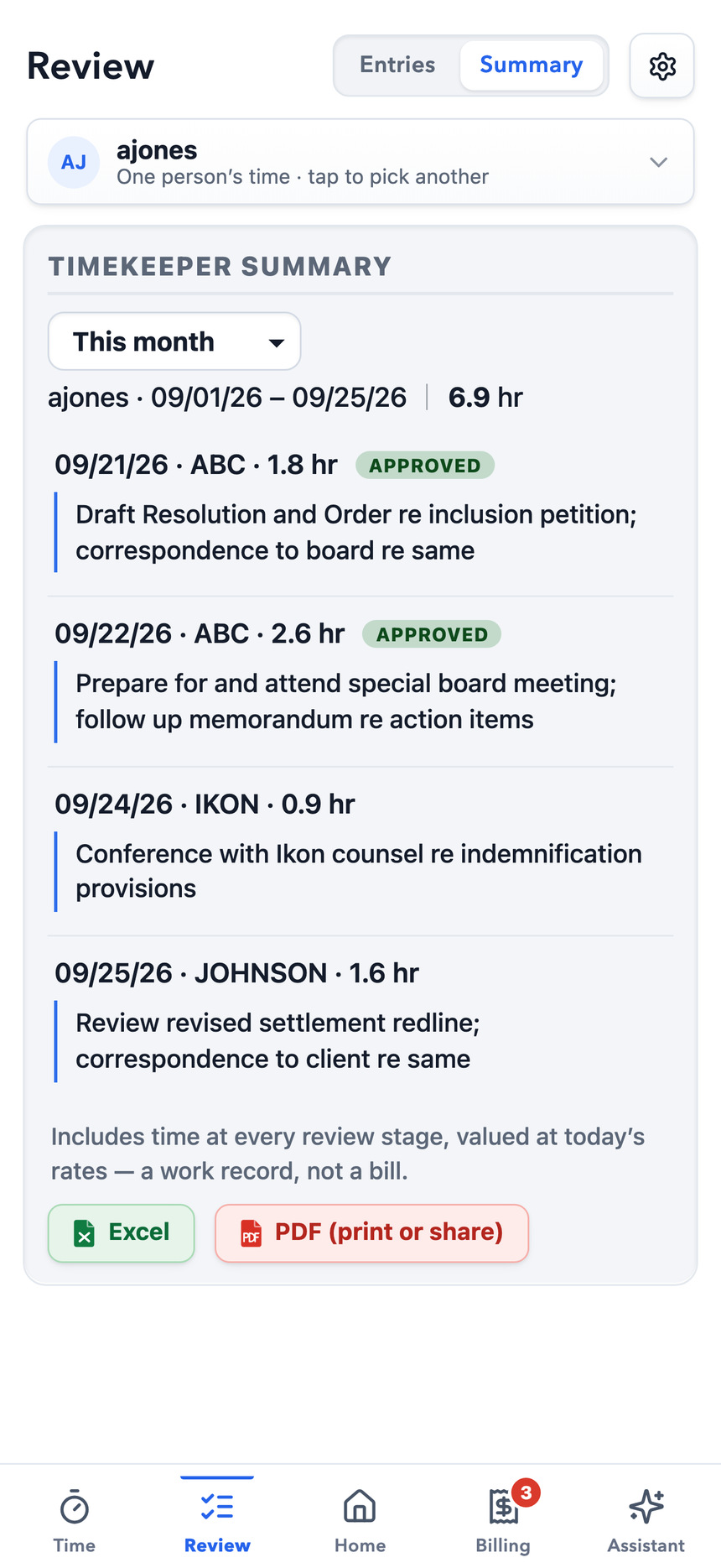The height and width of the screenshot is (1568, 721).
Task: Expand the ajones person picker chevron
Action: pos(659,162)
